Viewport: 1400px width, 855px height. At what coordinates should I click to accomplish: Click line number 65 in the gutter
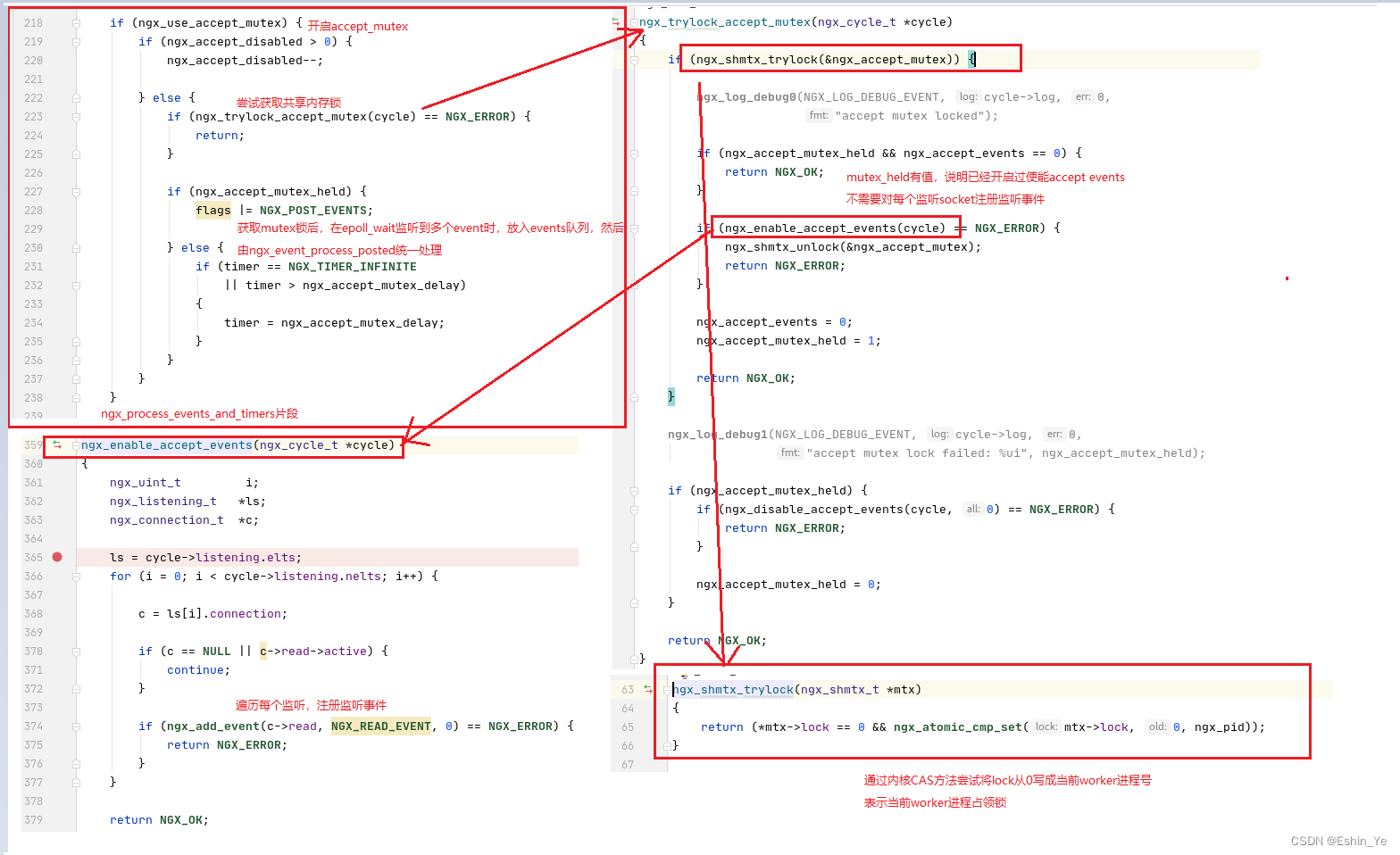pyautogui.click(x=628, y=727)
